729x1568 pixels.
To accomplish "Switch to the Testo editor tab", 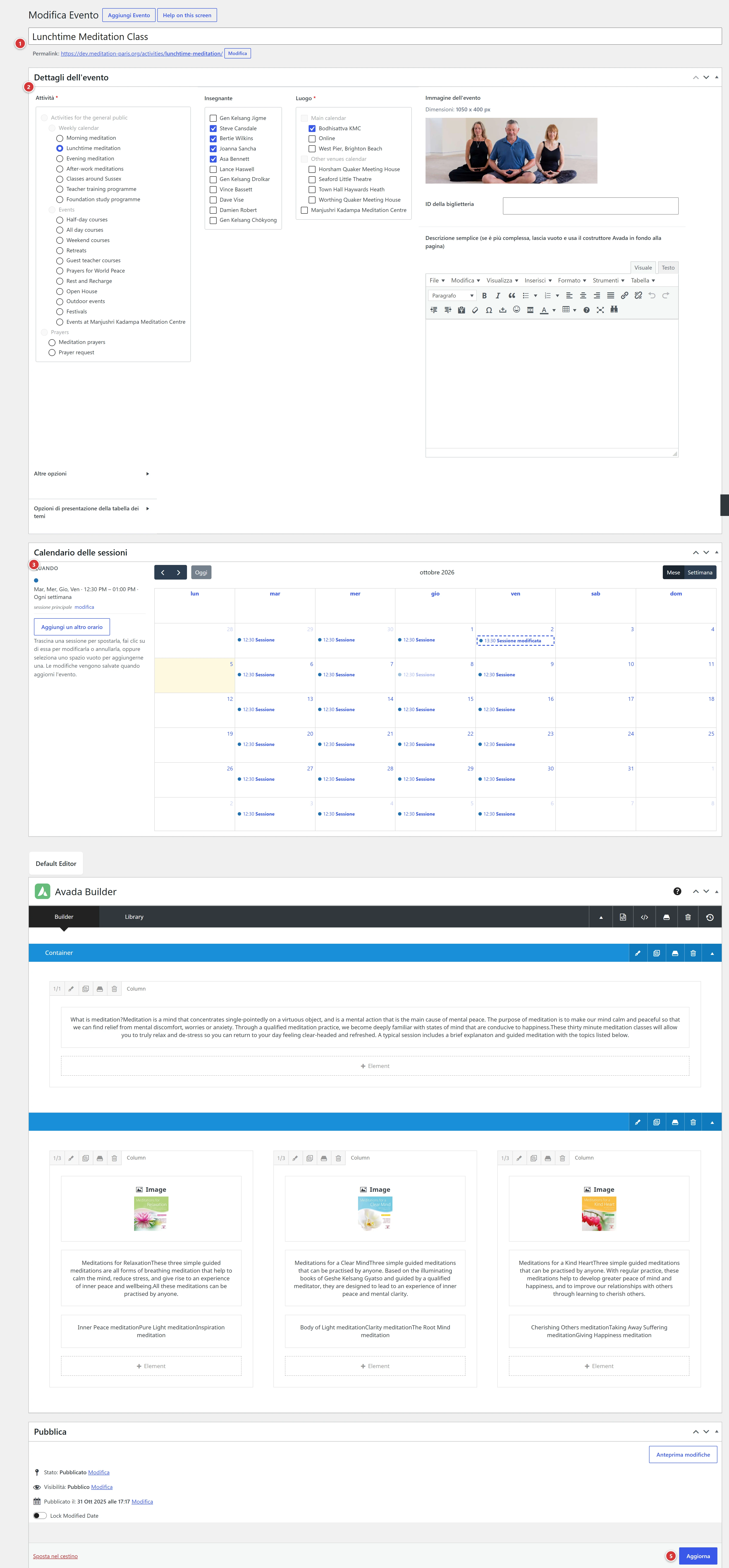I will pyautogui.click(x=668, y=268).
